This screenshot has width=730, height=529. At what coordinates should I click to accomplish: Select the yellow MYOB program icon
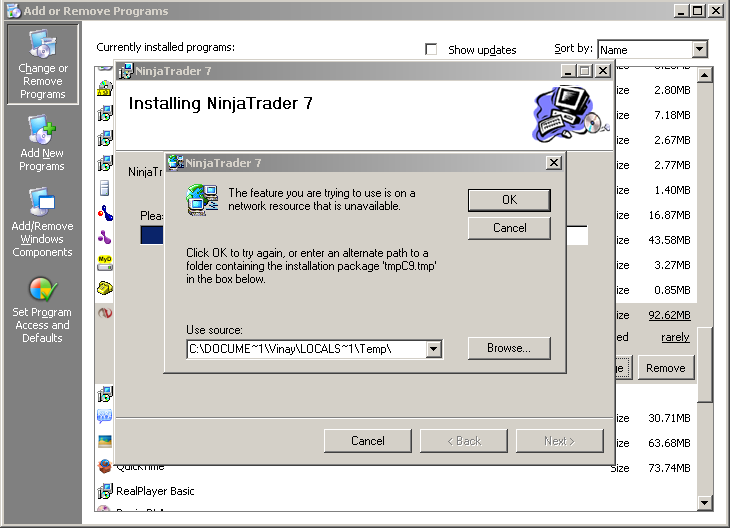[105, 263]
